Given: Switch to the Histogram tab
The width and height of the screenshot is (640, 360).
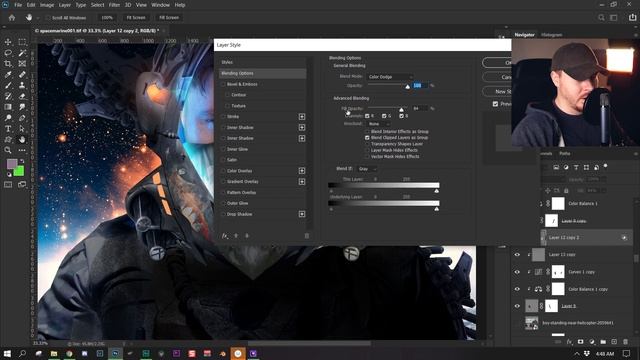Looking at the screenshot, I should click(x=551, y=35).
